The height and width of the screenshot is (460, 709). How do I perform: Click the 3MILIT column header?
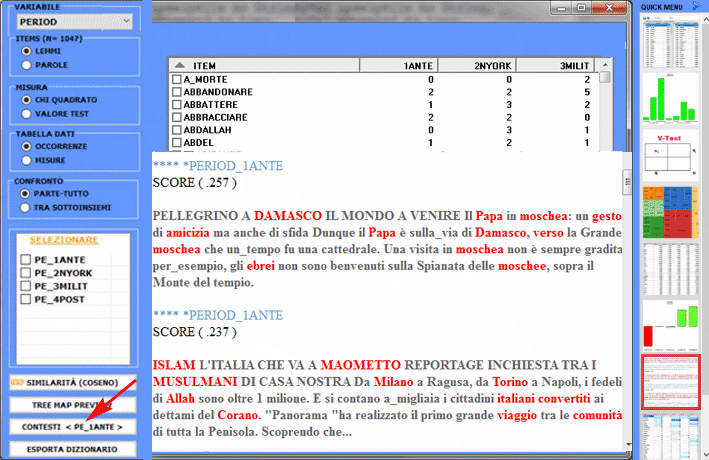click(555, 66)
